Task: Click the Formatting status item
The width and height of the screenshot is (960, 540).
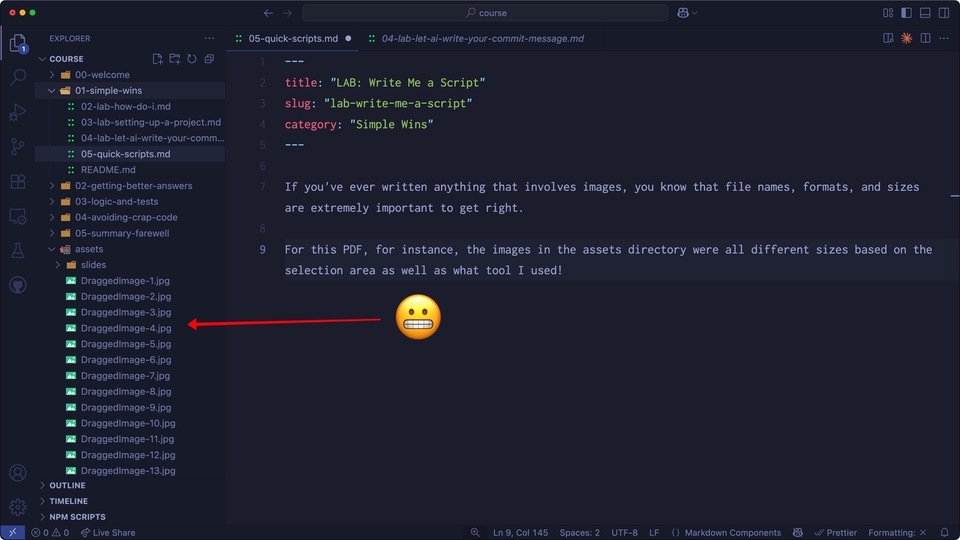Action: [x=897, y=533]
